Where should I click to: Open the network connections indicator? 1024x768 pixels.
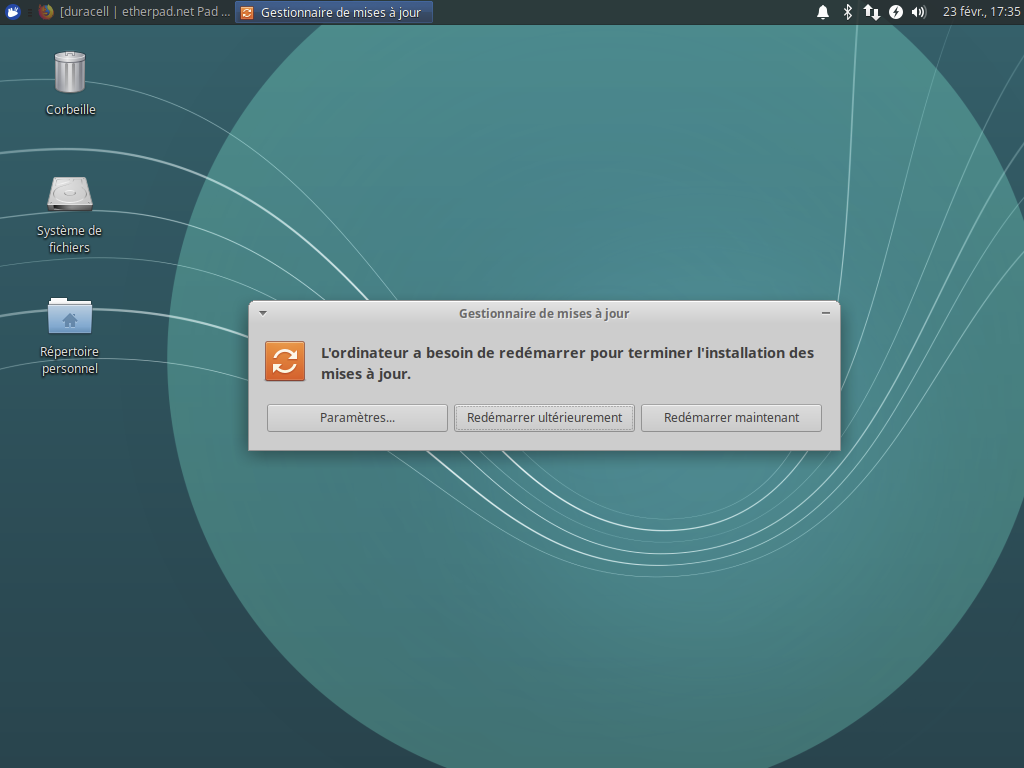tap(872, 12)
